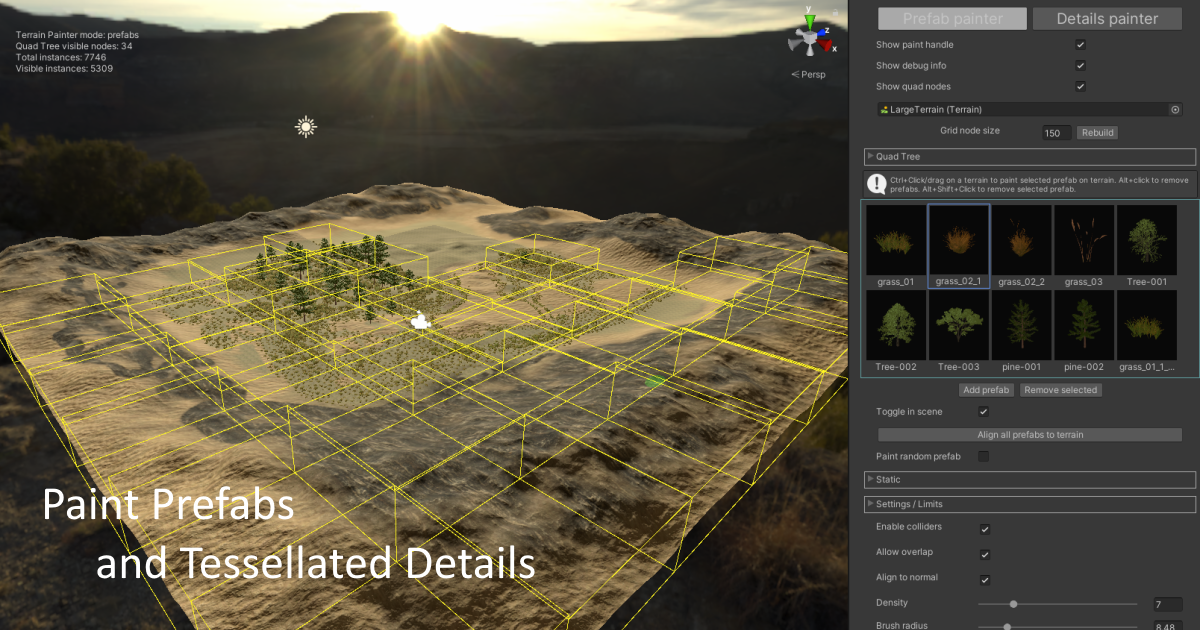Viewport: 1200px width, 630px height.
Task: Toggle Enable colliders checkbox
Action: [985, 528]
